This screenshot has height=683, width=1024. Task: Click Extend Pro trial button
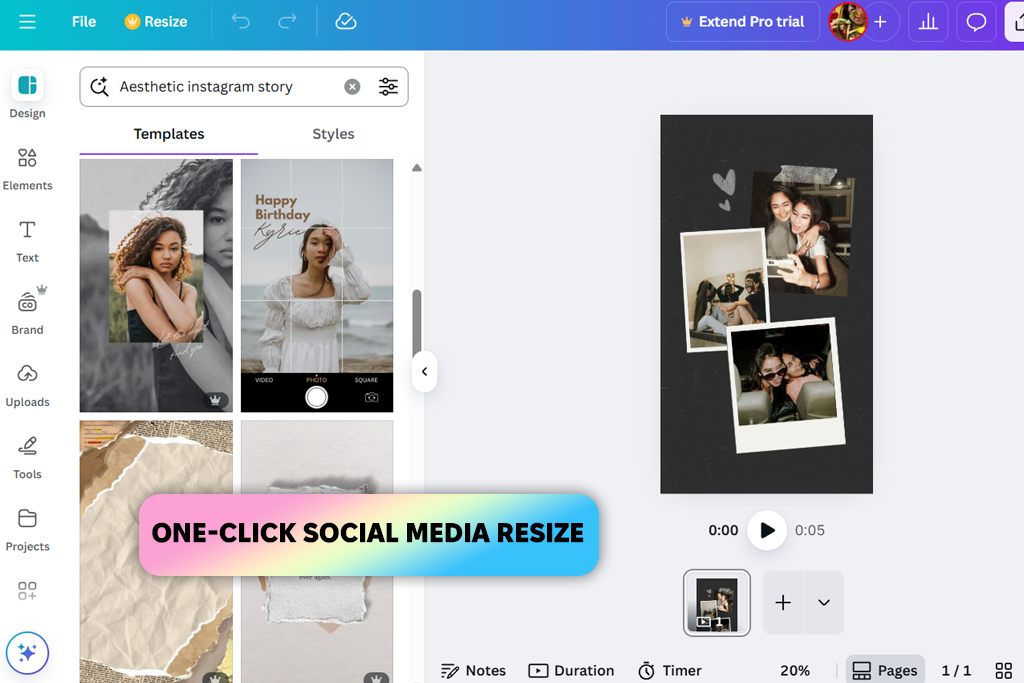click(x=743, y=22)
